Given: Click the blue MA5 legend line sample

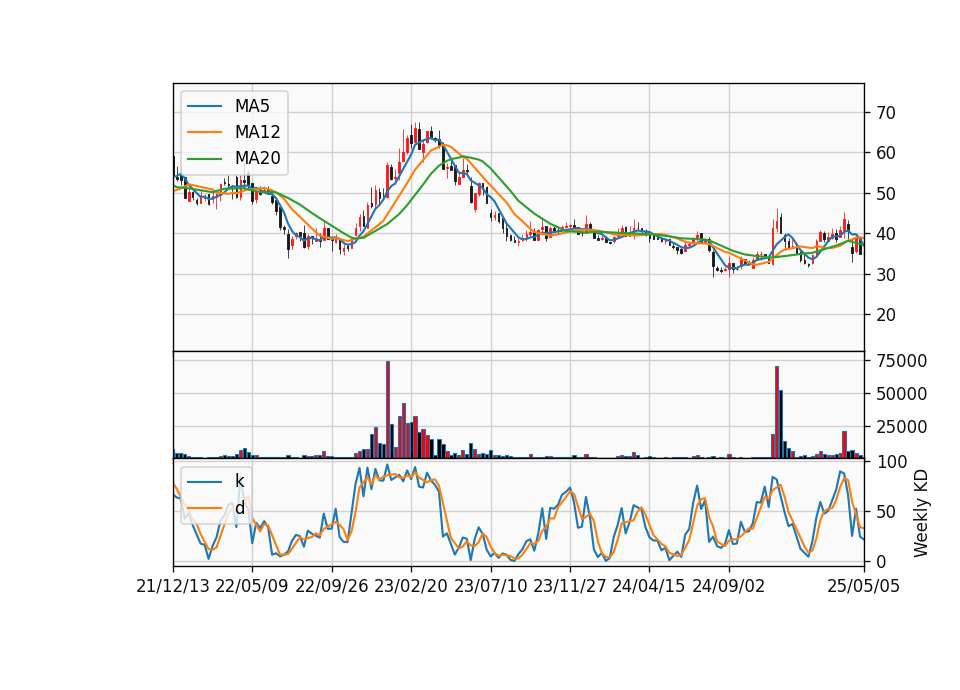Looking at the screenshot, I should click(x=204, y=106).
